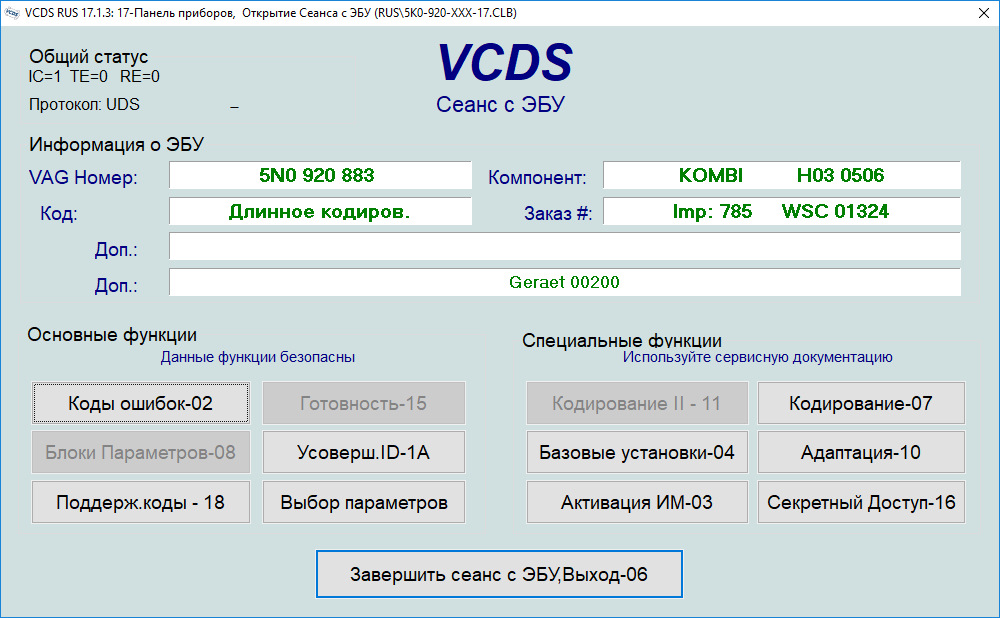Select the Заказ # field Imp: 785 WSC 01324

[782, 211]
